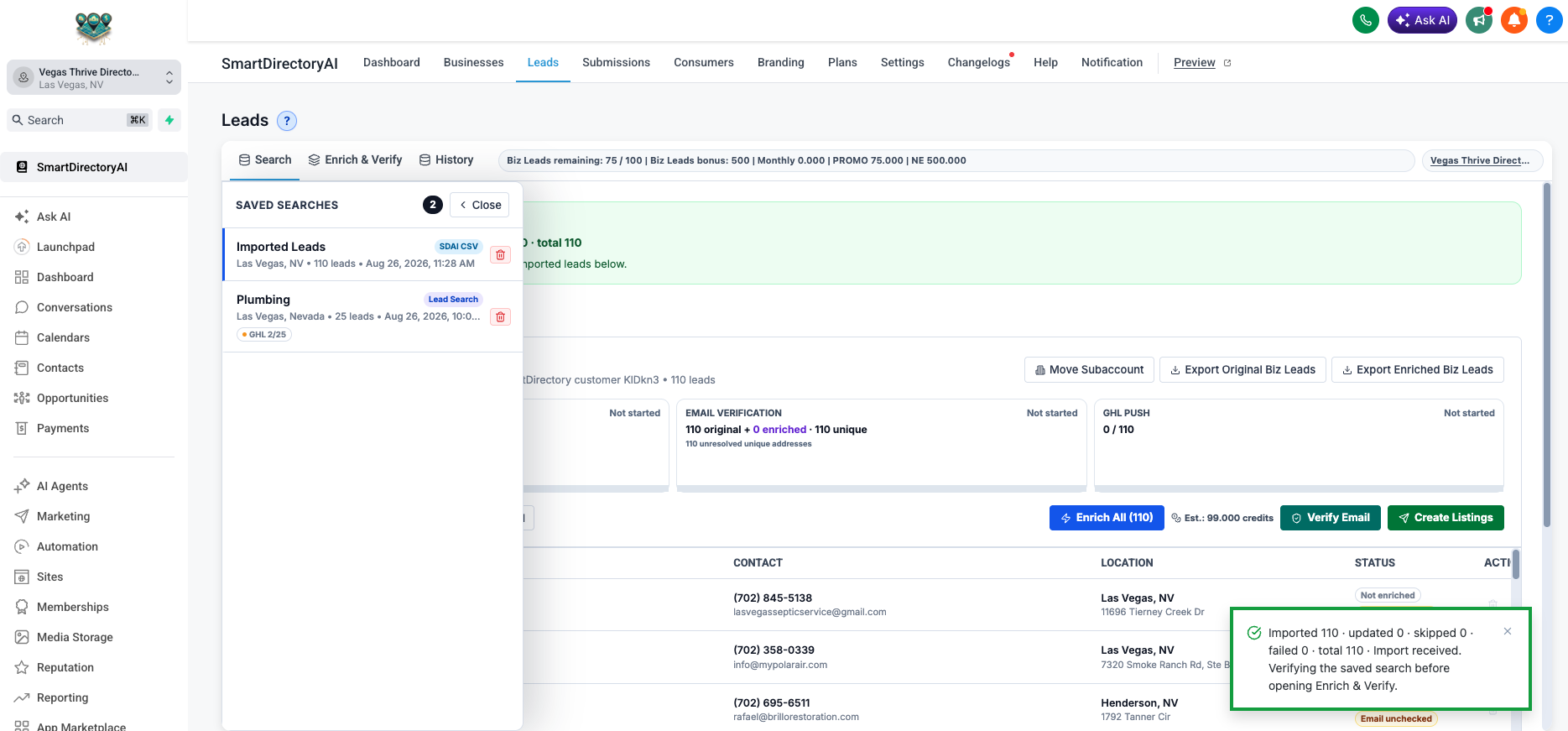The width and height of the screenshot is (1568, 731).
Task: Open the Settings tab
Action: tap(903, 62)
